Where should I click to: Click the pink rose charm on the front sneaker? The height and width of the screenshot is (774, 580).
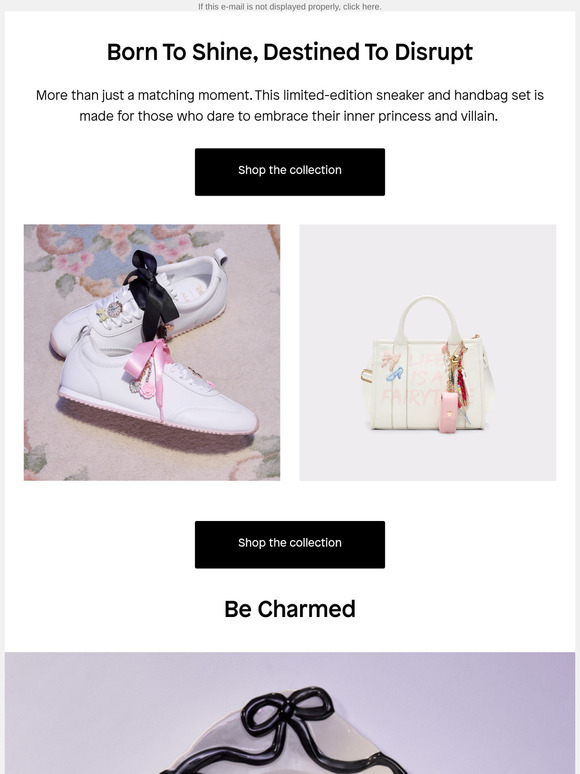pyautogui.click(x=148, y=391)
